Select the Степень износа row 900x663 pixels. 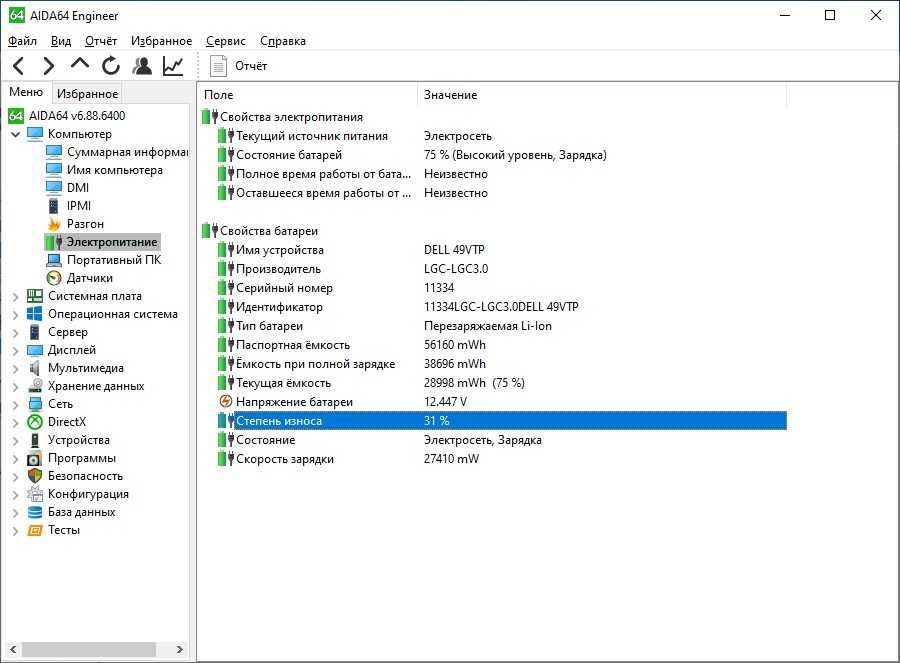[x=502, y=421]
